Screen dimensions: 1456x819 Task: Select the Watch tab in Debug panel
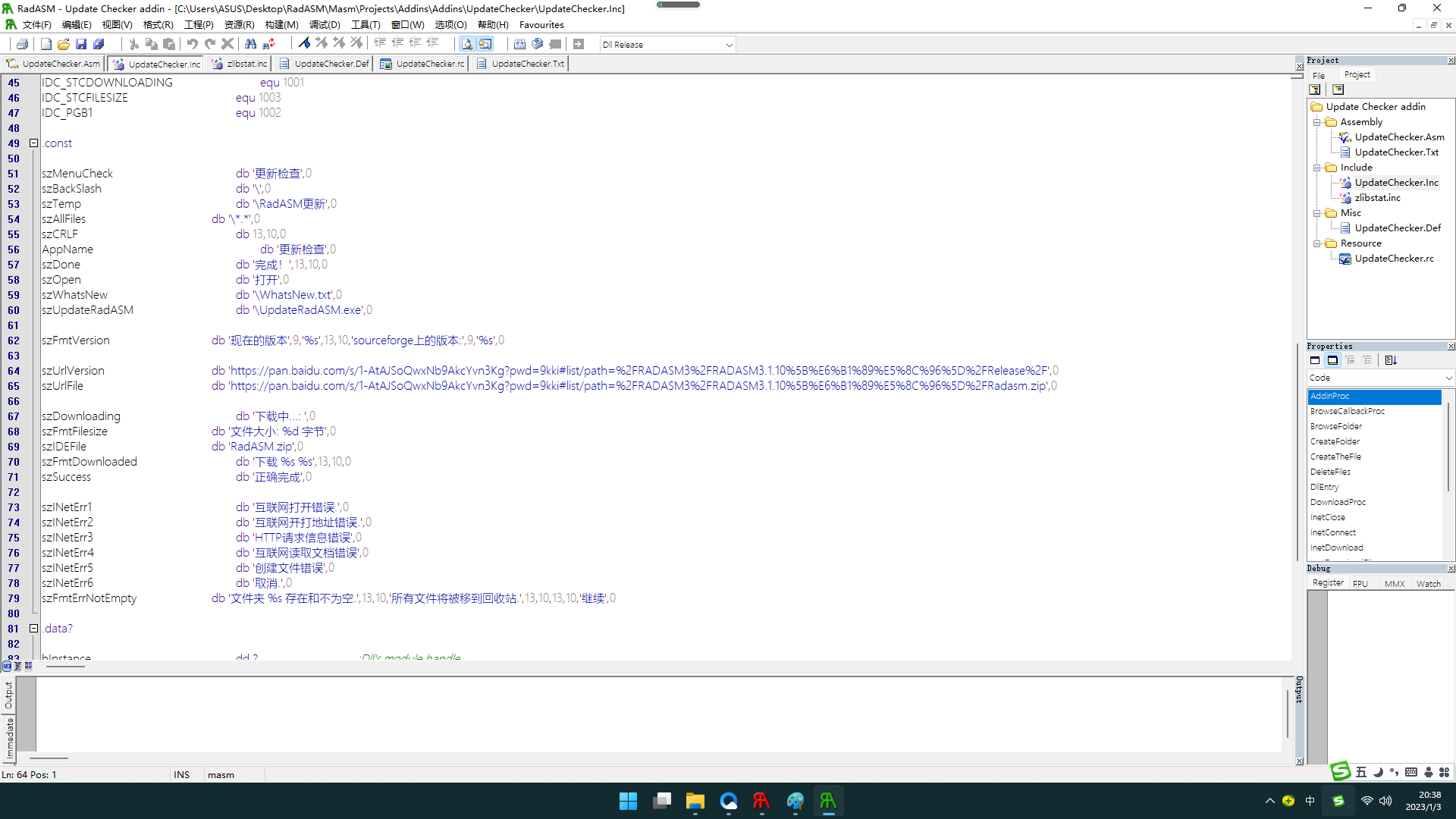tap(1429, 584)
